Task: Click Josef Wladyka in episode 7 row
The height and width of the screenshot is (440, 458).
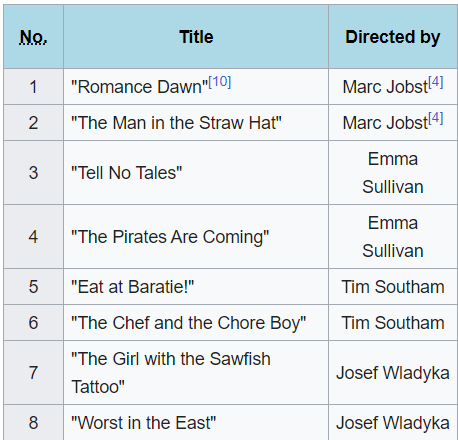Action: (x=393, y=373)
